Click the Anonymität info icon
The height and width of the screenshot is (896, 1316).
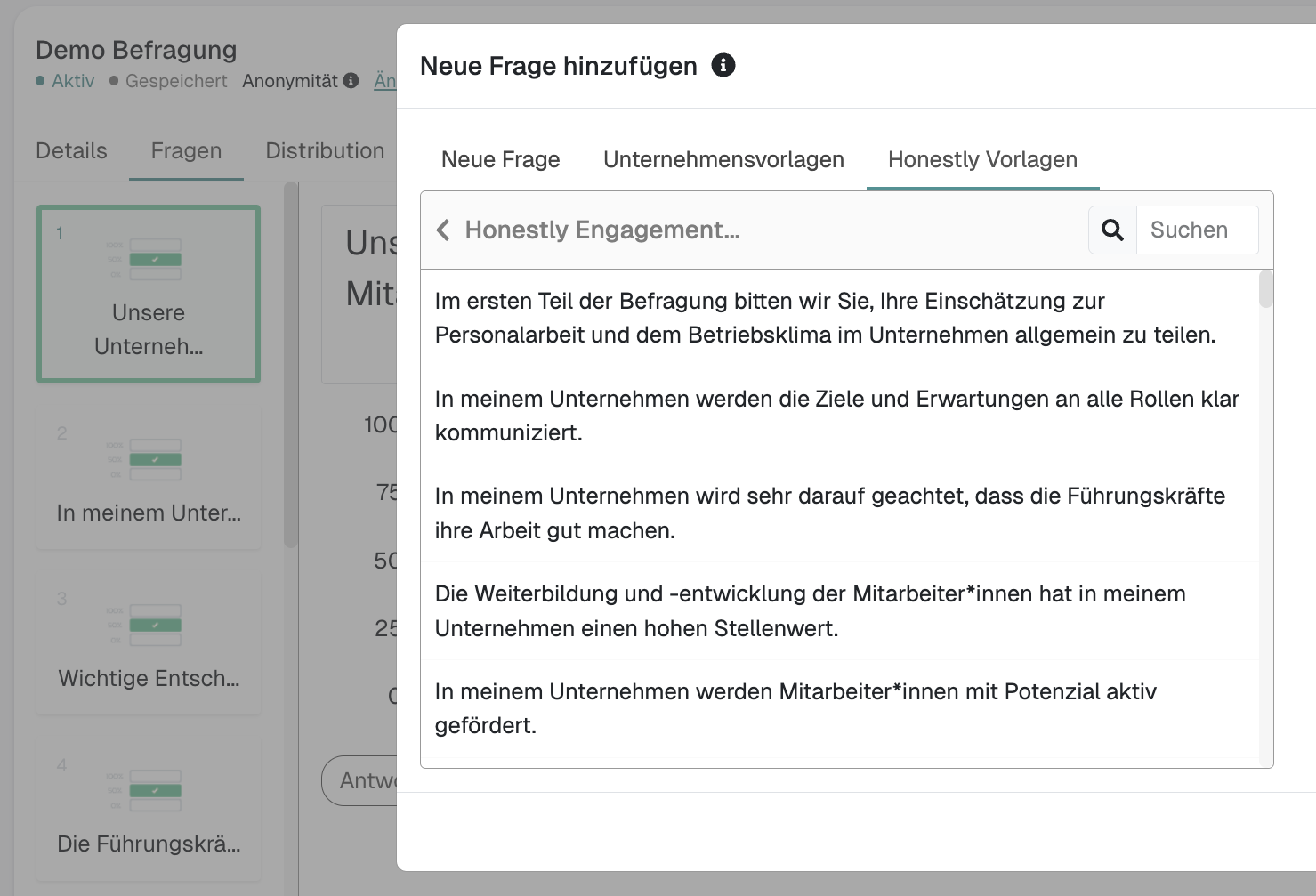point(351,81)
